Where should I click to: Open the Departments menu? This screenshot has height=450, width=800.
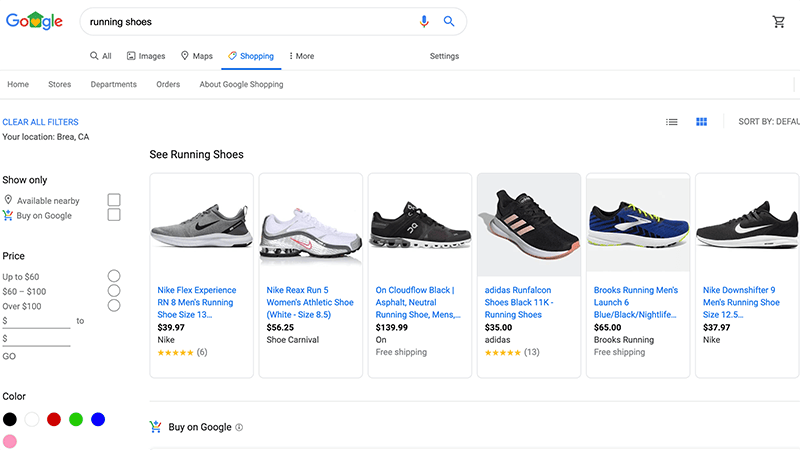[x=113, y=84]
